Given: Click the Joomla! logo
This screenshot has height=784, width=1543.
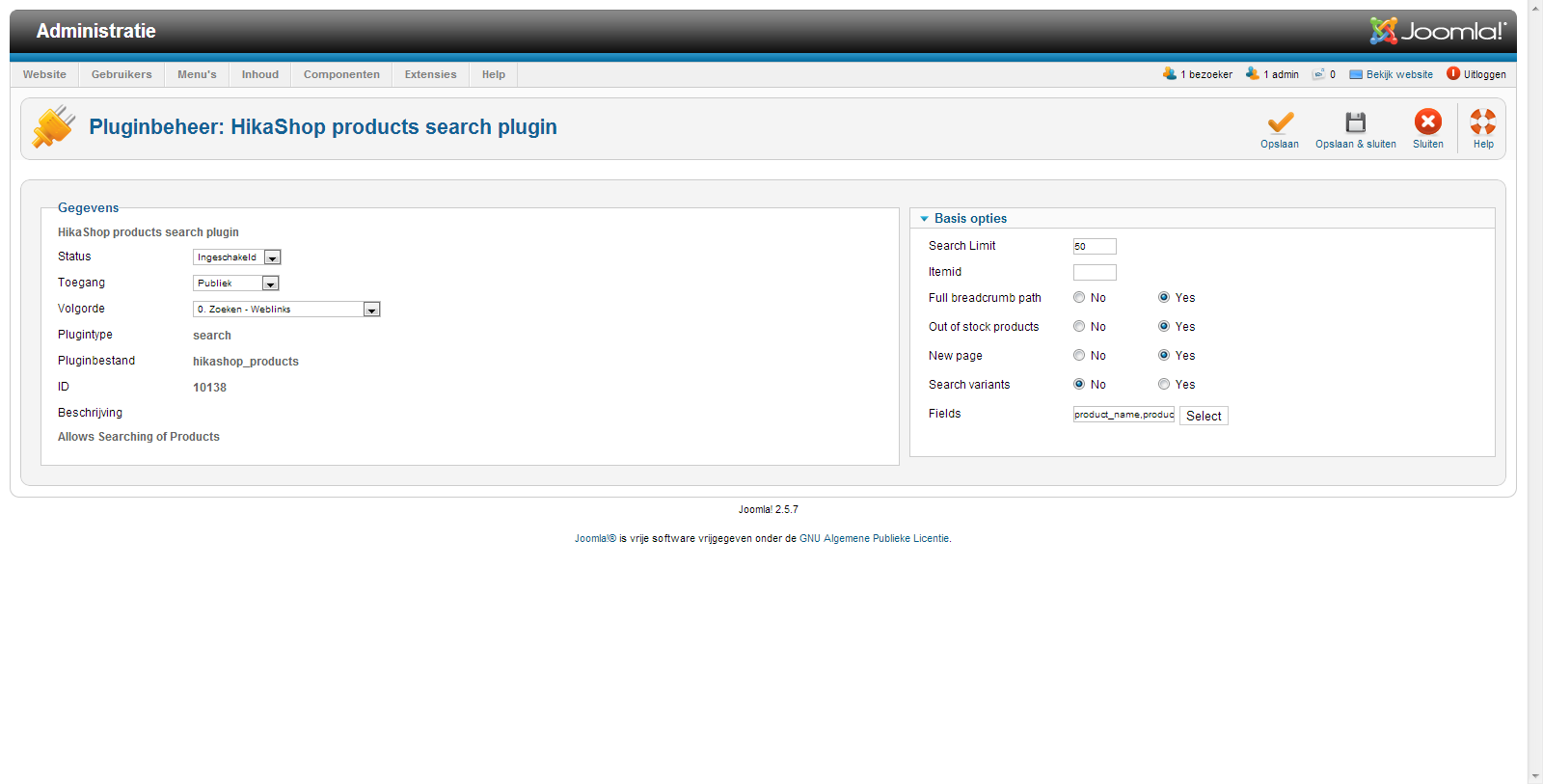Looking at the screenshot, I should coord(1438,31).
